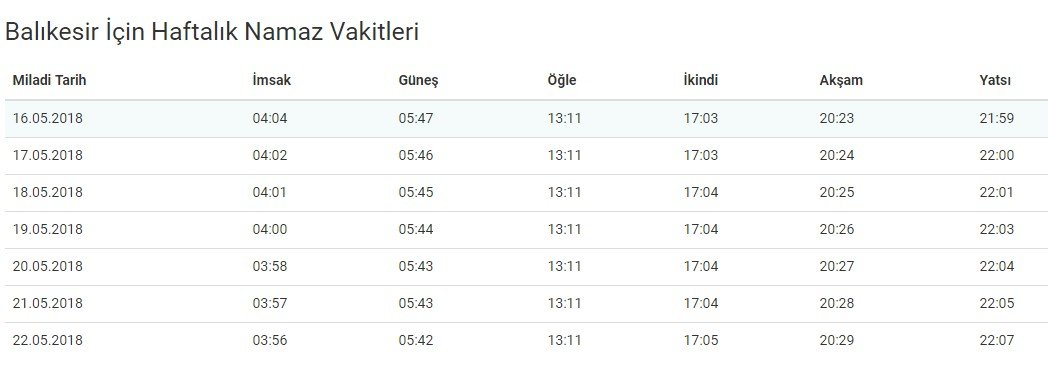This screenshot has height=376, width=1048.
Task: Select Güneş time 05:42
Action: click(x=416, y=341)
